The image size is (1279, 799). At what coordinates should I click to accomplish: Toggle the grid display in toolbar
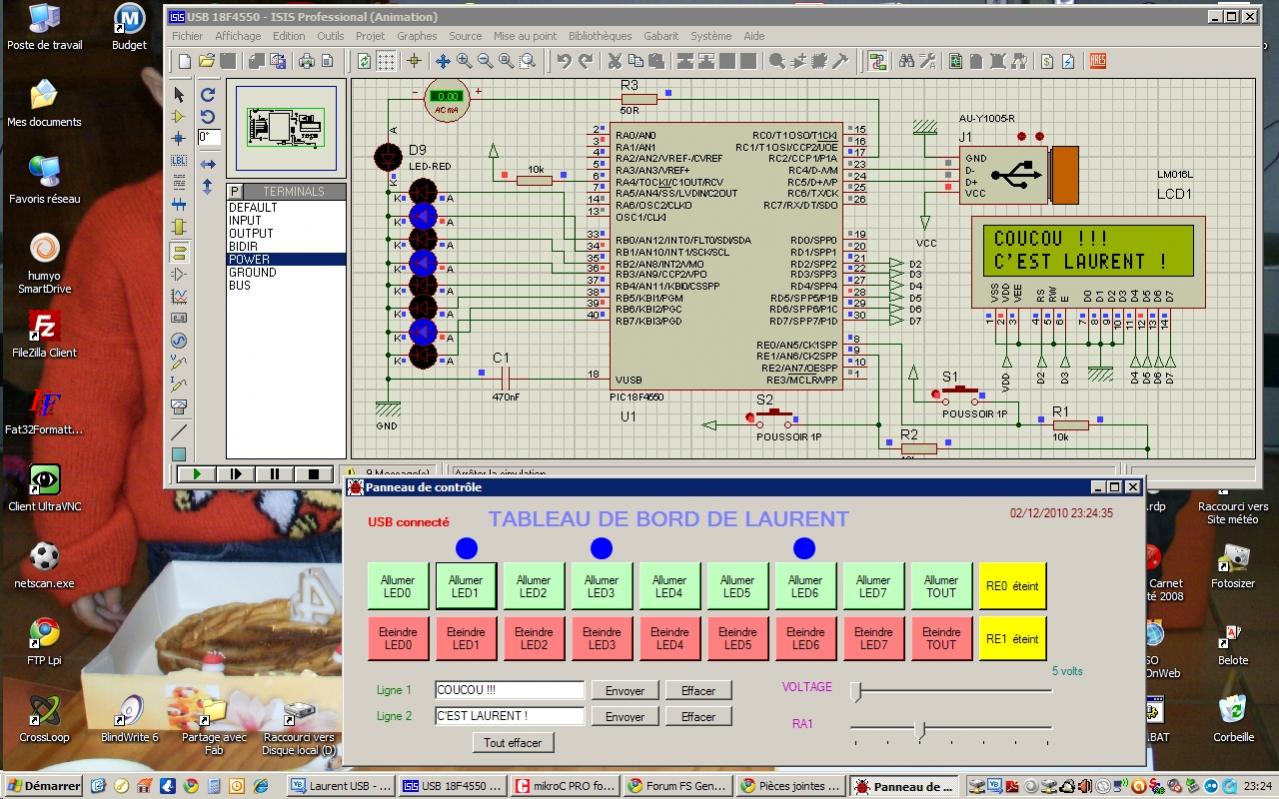(387, 61)
